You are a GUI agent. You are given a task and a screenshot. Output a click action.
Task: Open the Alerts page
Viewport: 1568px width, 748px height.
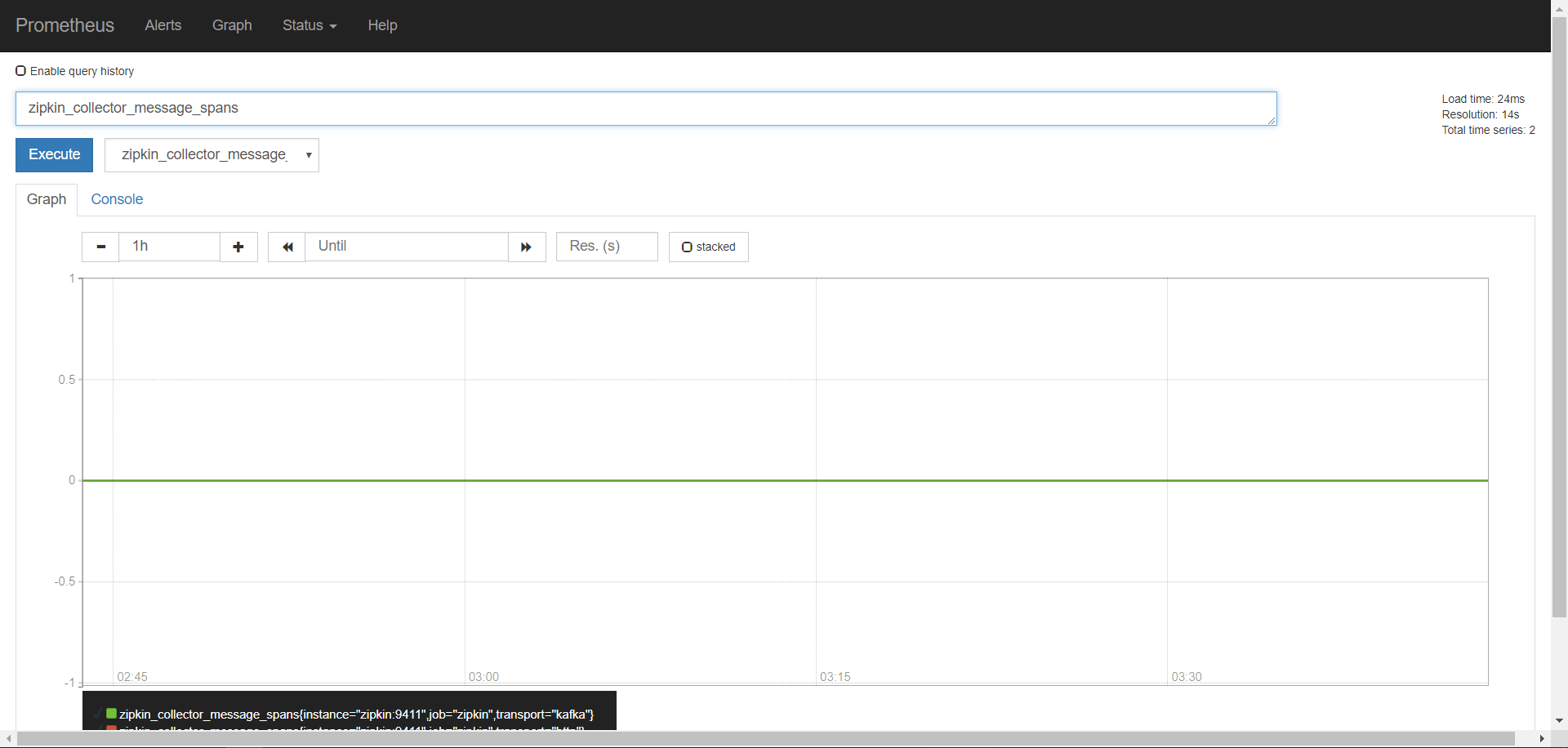click(163, 25)
